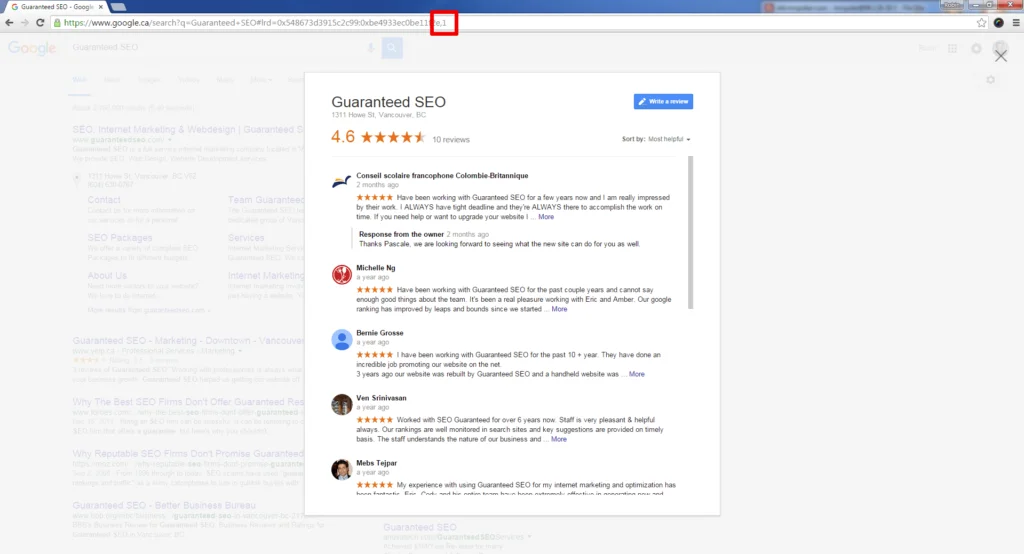Click Michelle Ng reviewer avatar
1024x554 pixels.
pyautogui.click(x=342, y=274)
